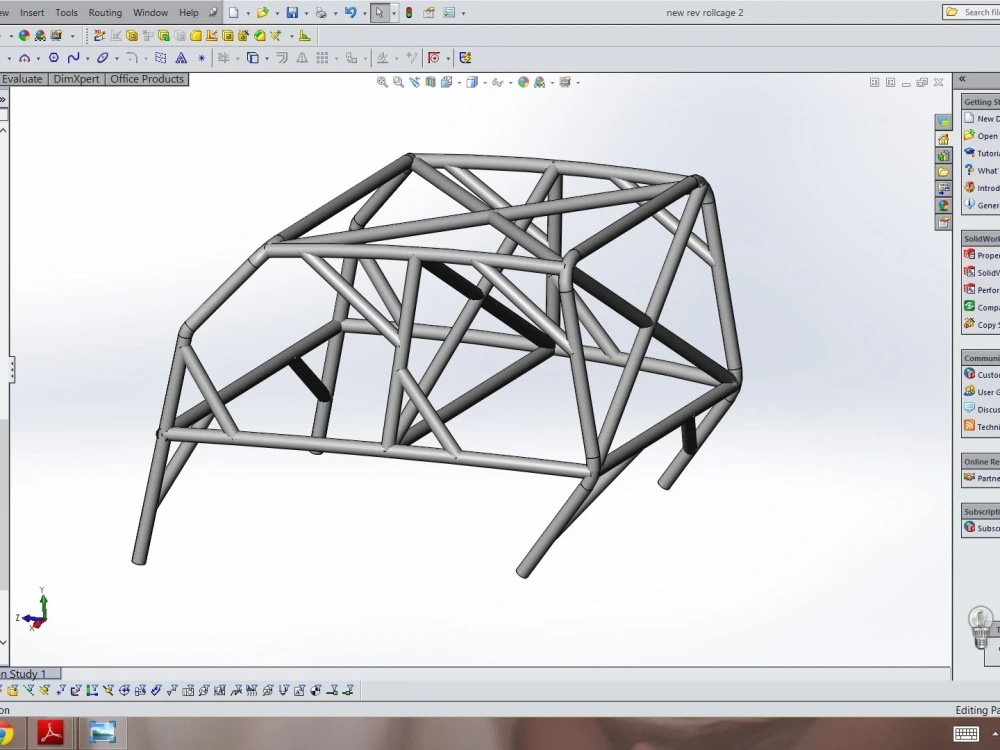This screenshot has width=1000, height=750.
Task: Open dropdown arrow next to Undo
Action: (364, 13)
